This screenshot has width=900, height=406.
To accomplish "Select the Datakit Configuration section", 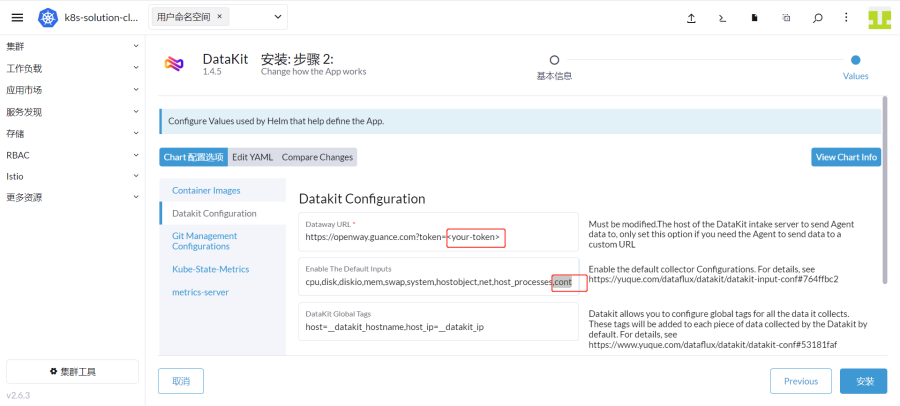I will (223, 213).
